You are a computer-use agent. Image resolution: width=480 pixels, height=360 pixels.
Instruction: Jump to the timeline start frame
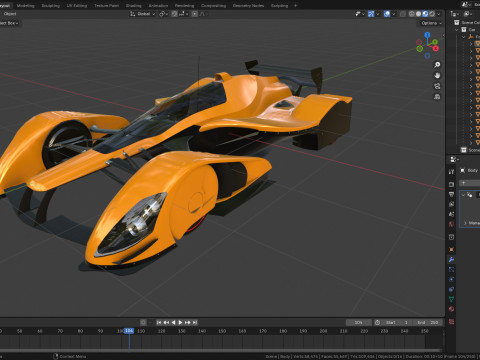point(159,322)
